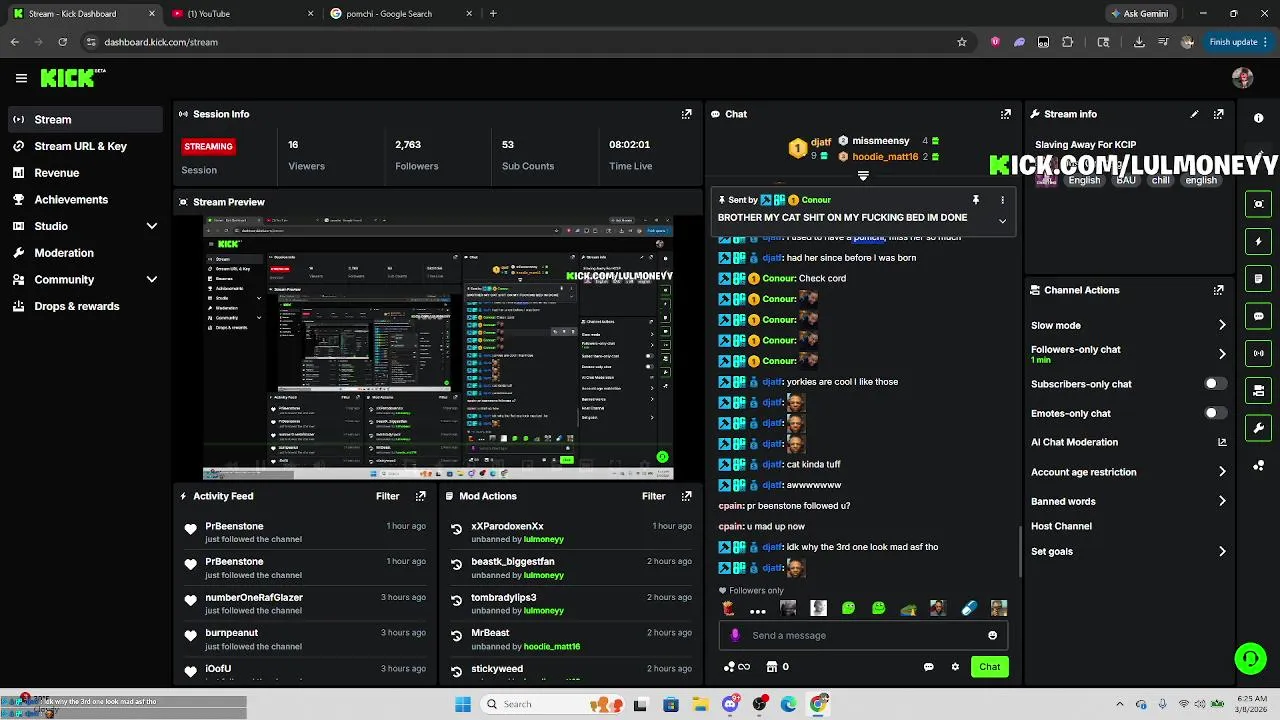Image resolution: width=1280 pixels, height=720 pixels.
Task: Bookmark this page with the star icon
Action: point(962,42)
